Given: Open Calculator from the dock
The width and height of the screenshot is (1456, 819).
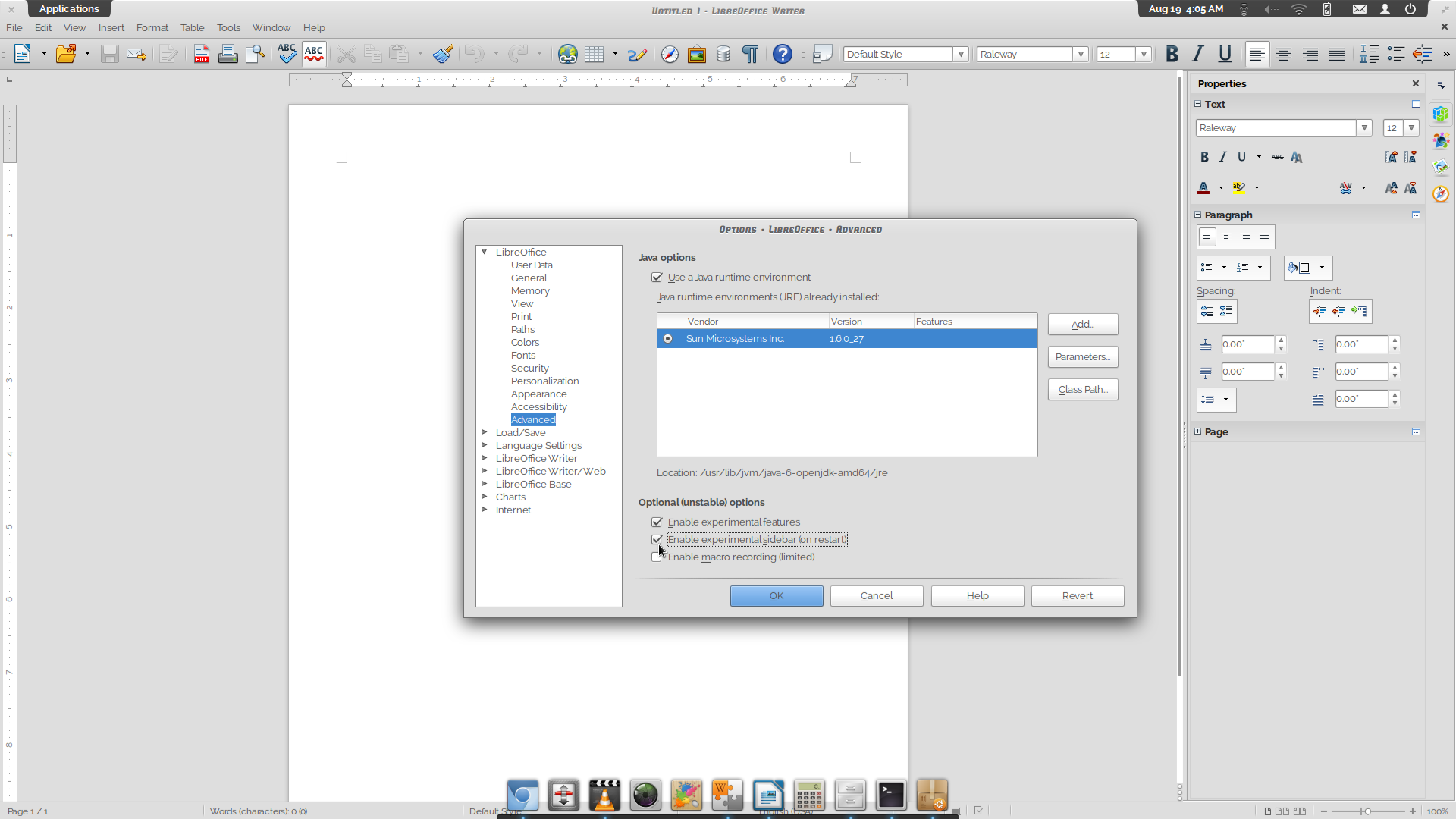Looking at the screenshot, I should point(809,795).
